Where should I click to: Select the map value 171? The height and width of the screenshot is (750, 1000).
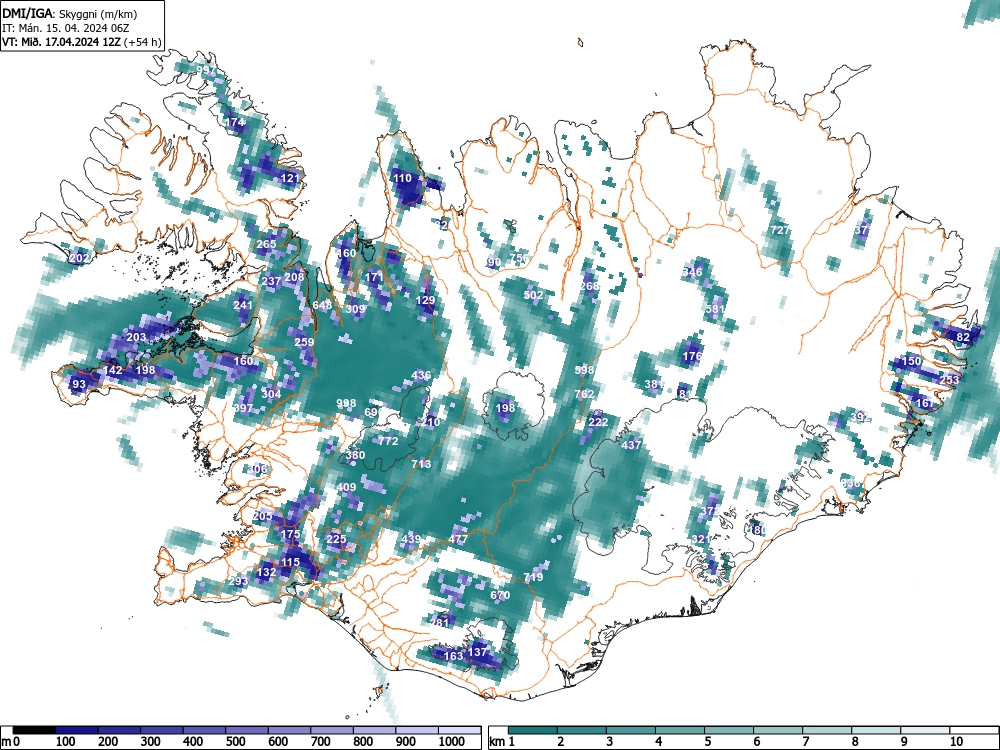tap(374, 277)
